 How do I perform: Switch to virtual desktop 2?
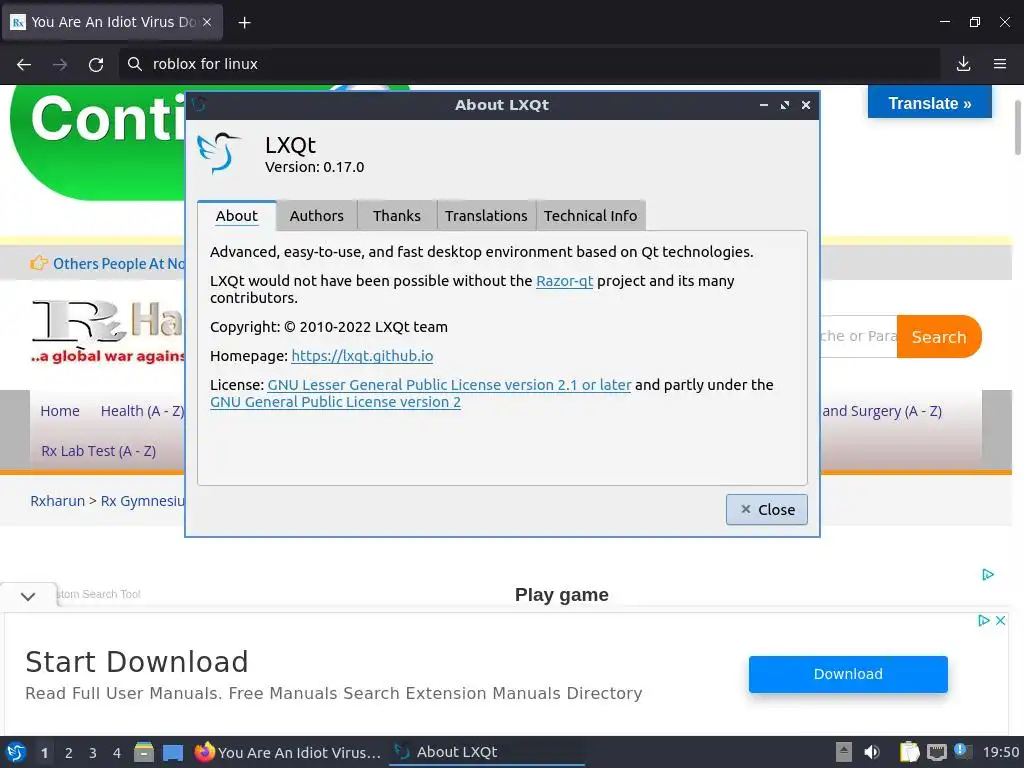tap(69, 753)
